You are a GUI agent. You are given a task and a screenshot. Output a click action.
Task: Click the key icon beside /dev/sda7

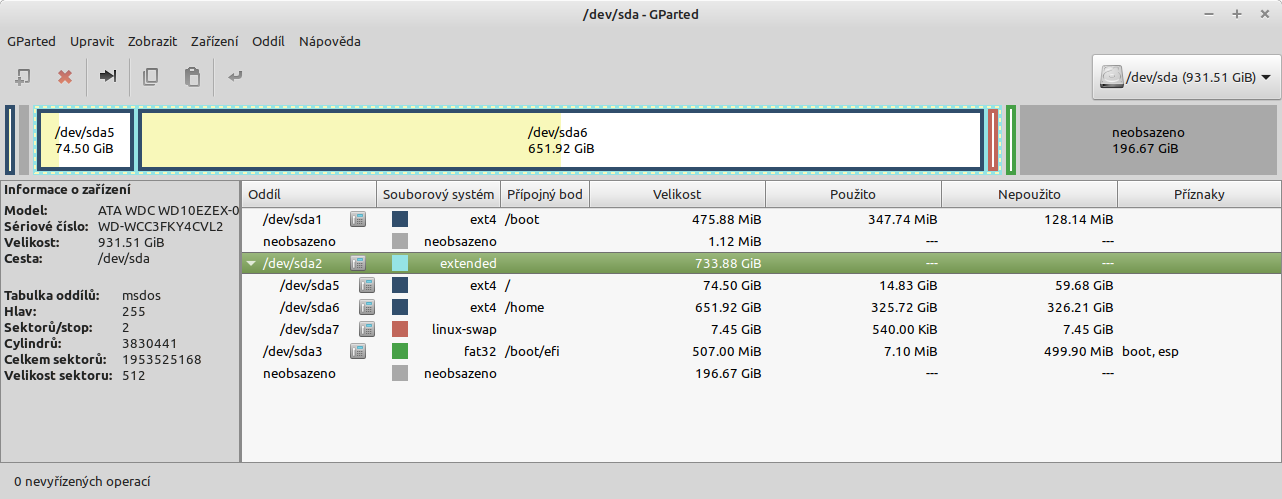[x=366, y=329]
